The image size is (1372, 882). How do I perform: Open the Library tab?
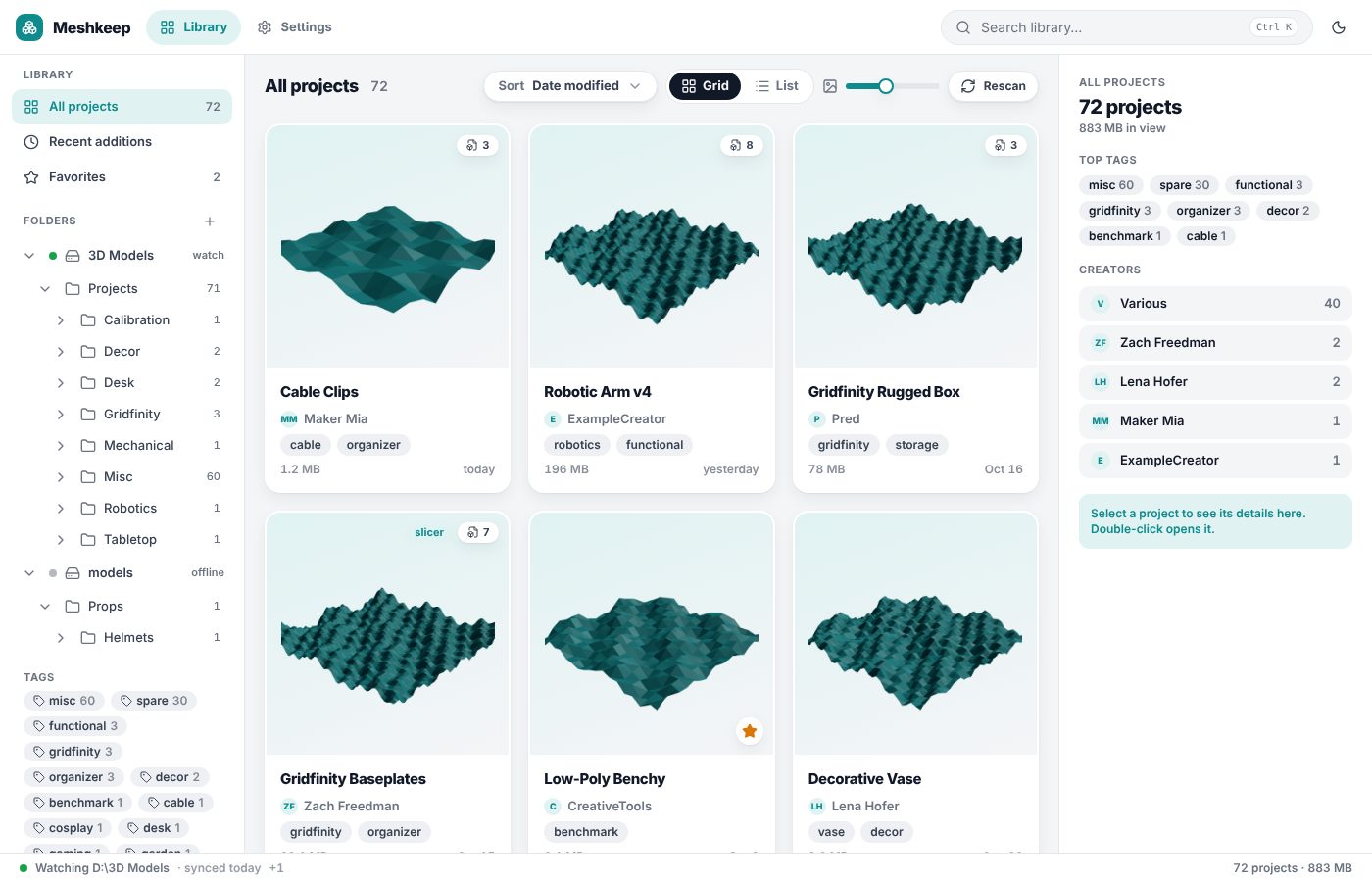pyautogui.click(x=193, y=27)
